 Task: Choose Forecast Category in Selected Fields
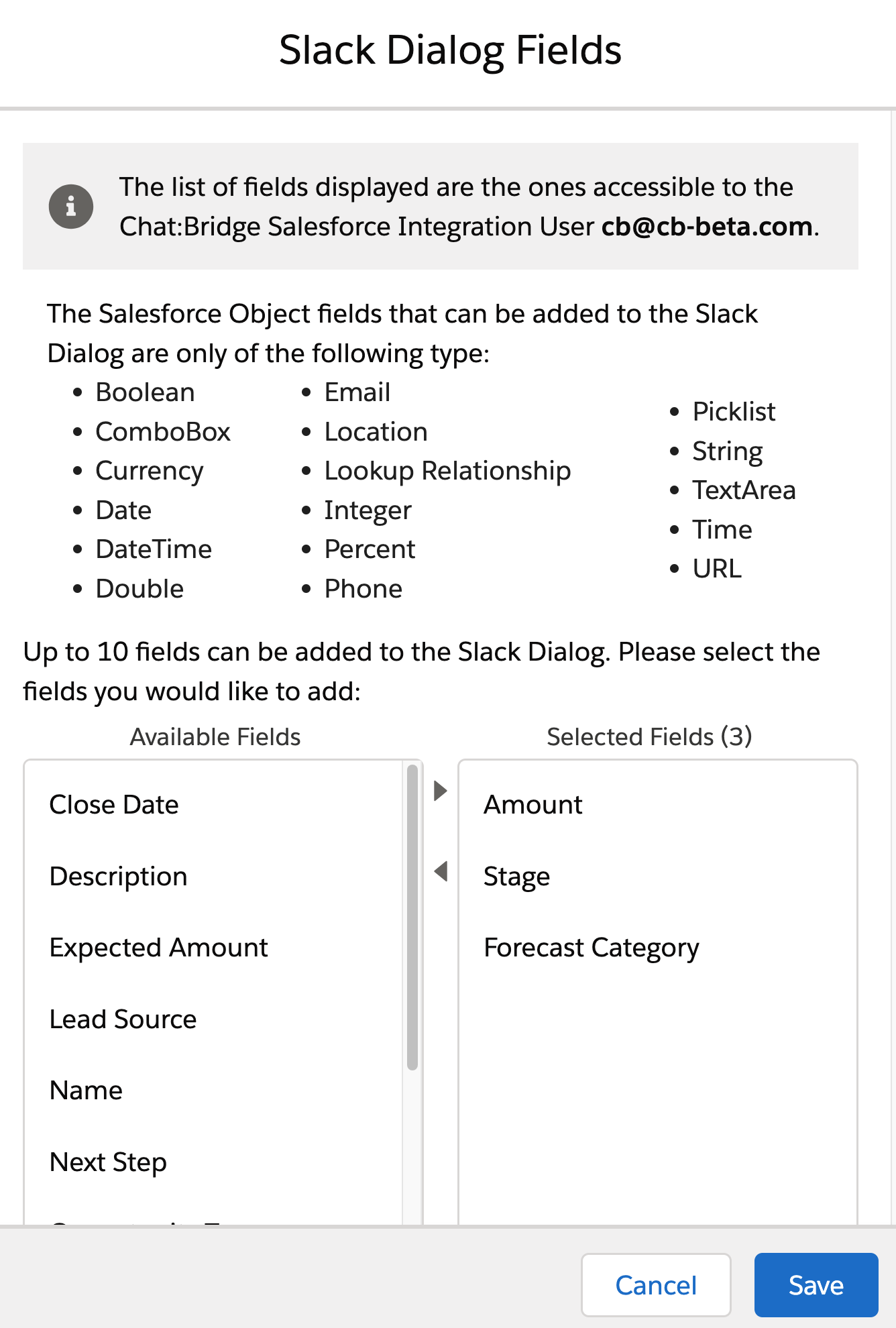591,948
